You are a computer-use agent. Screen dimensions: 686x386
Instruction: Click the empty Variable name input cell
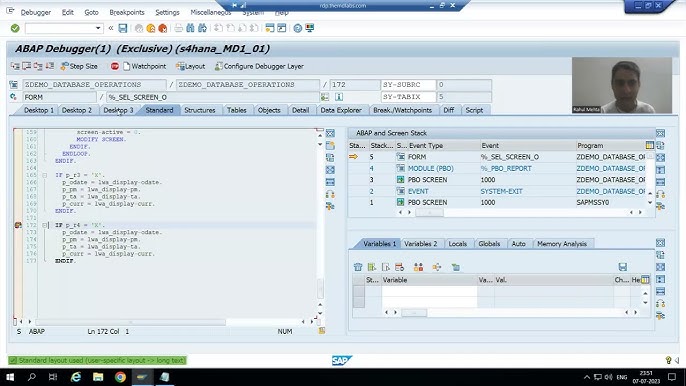tap(429, 291)
